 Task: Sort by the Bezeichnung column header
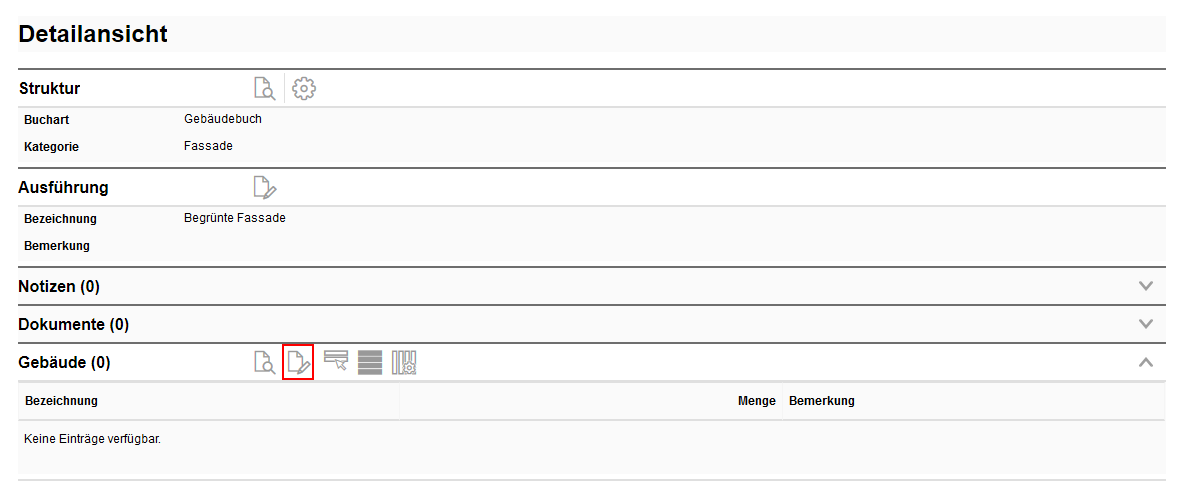coord(61,401)
